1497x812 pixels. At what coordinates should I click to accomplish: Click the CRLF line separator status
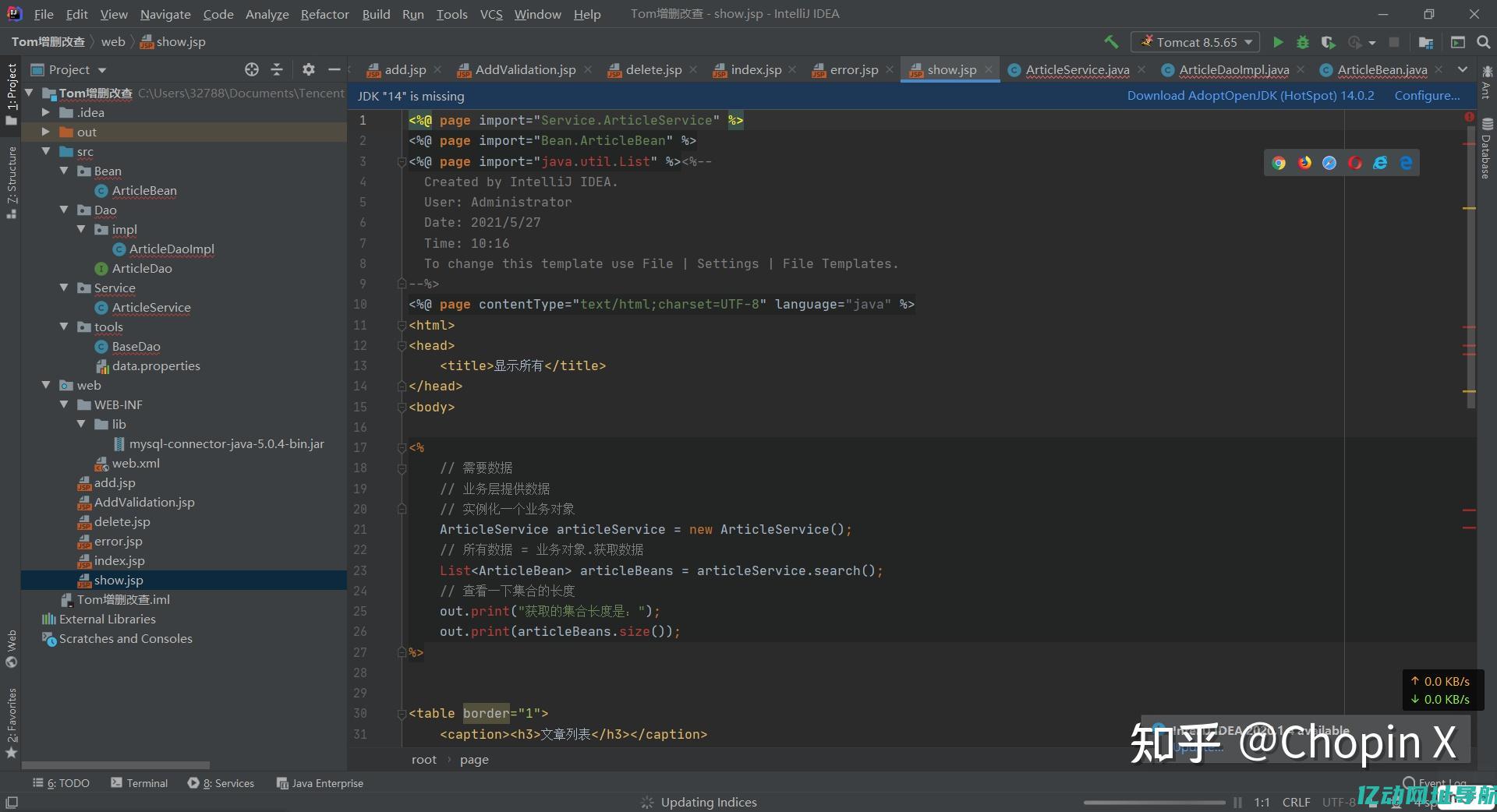[x=1296, y=802]
